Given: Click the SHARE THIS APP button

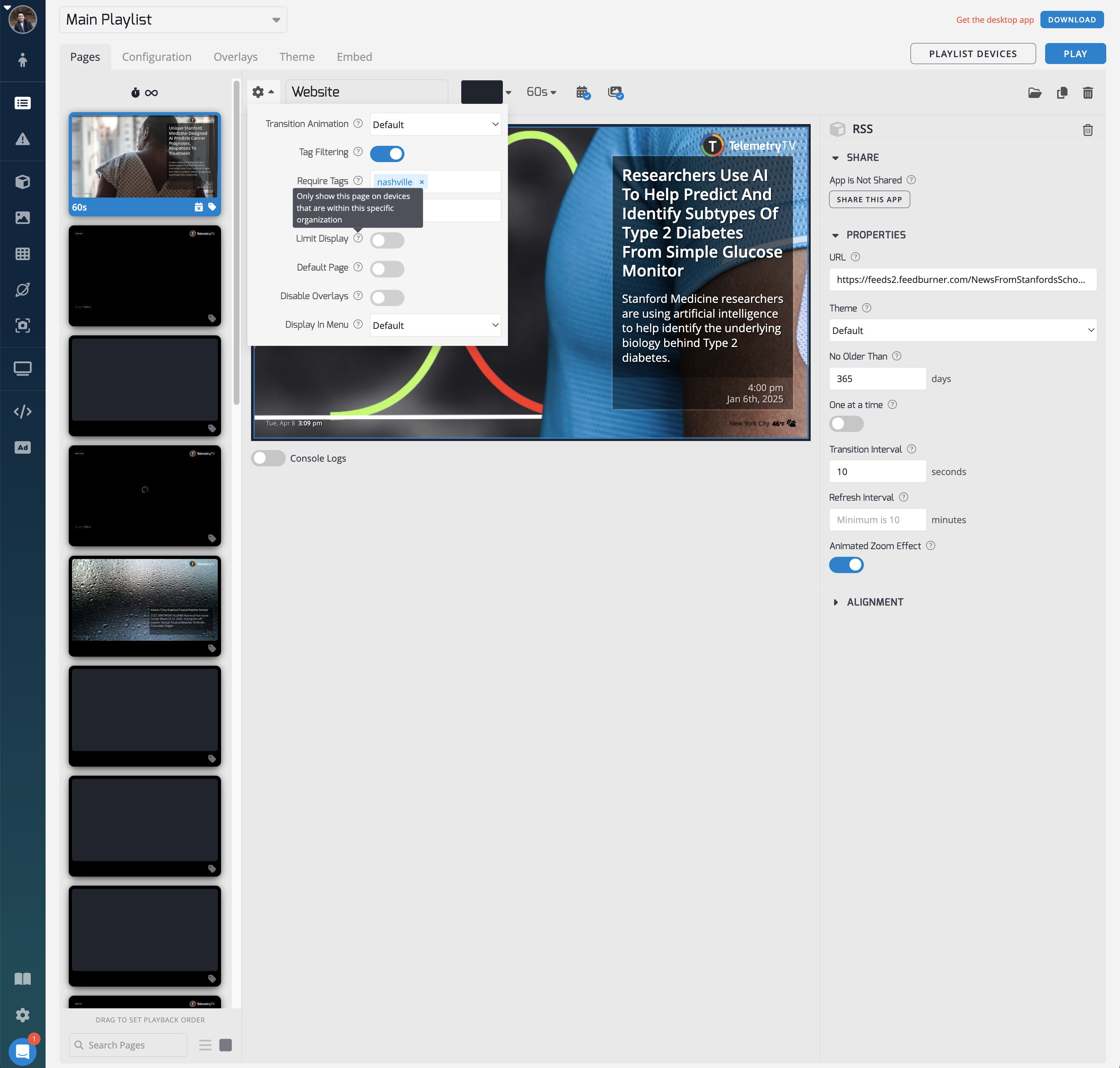Looking at the screenshot, I should tap(869, 199).
